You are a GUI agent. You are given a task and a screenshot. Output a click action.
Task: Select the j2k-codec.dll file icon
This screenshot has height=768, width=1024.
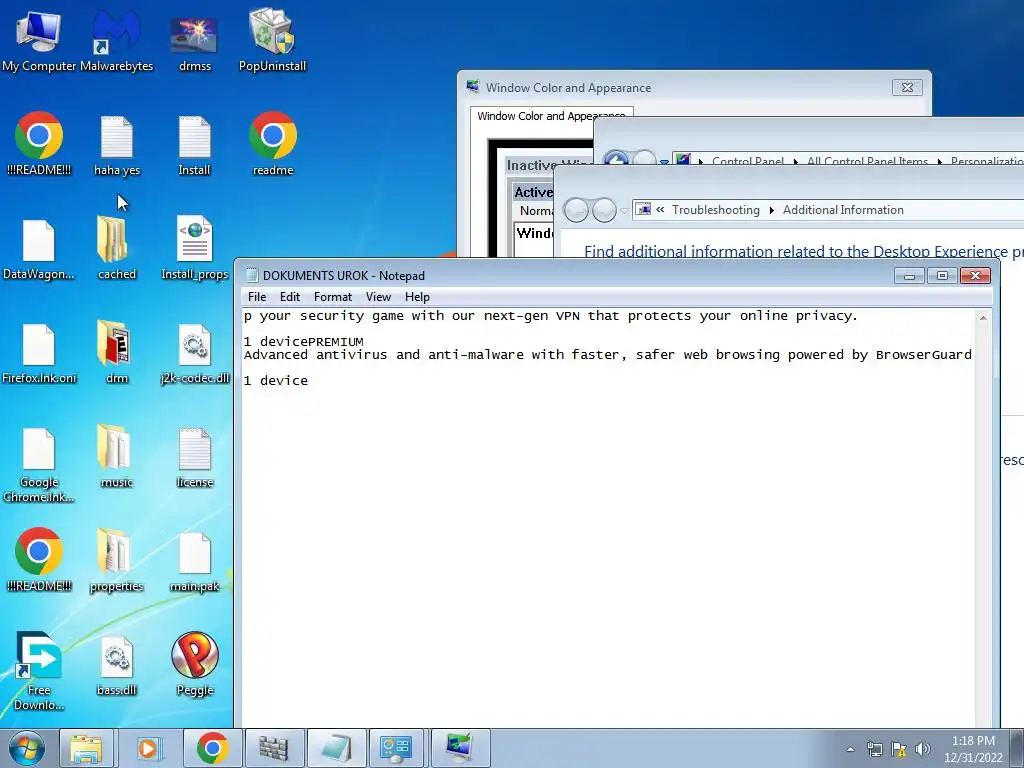pos(195,353)
